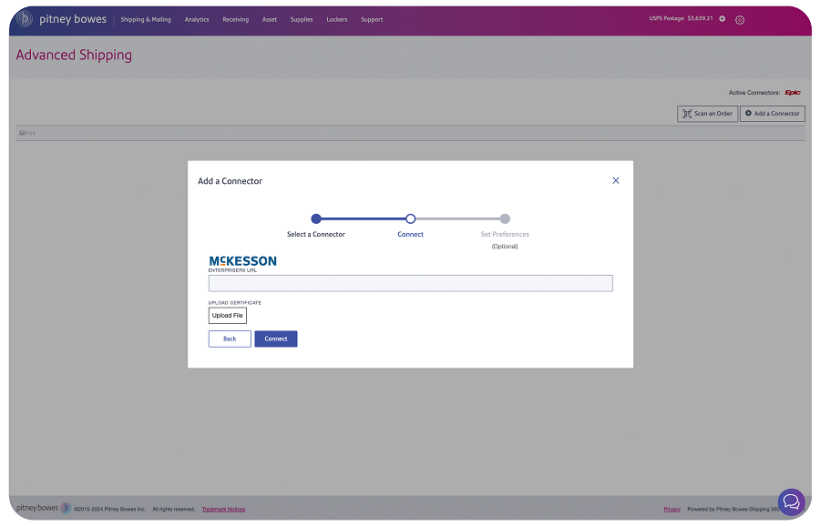Open the Shipping & Mailing menu
The width and height of the screenshot is (820, 526).
(x=146, y=20)
